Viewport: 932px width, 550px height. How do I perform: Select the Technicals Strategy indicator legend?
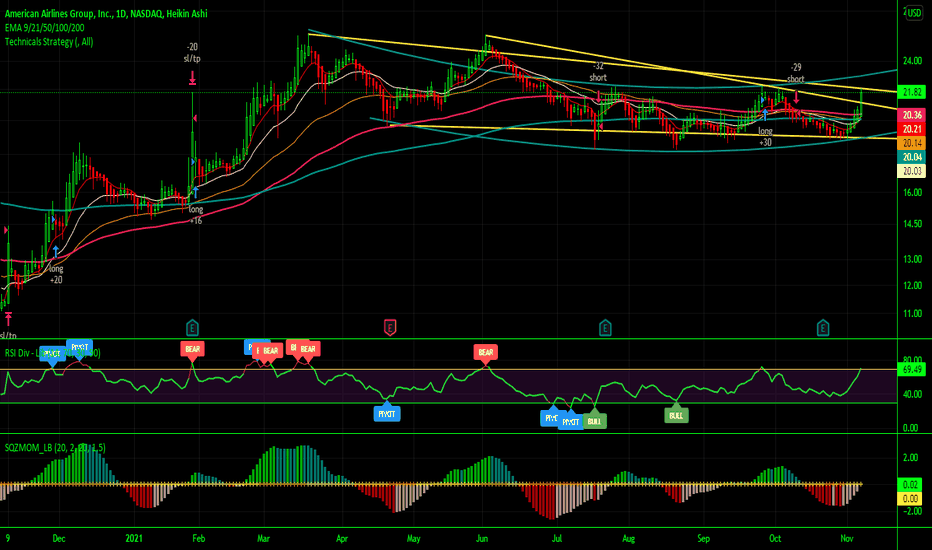(49, 42)
